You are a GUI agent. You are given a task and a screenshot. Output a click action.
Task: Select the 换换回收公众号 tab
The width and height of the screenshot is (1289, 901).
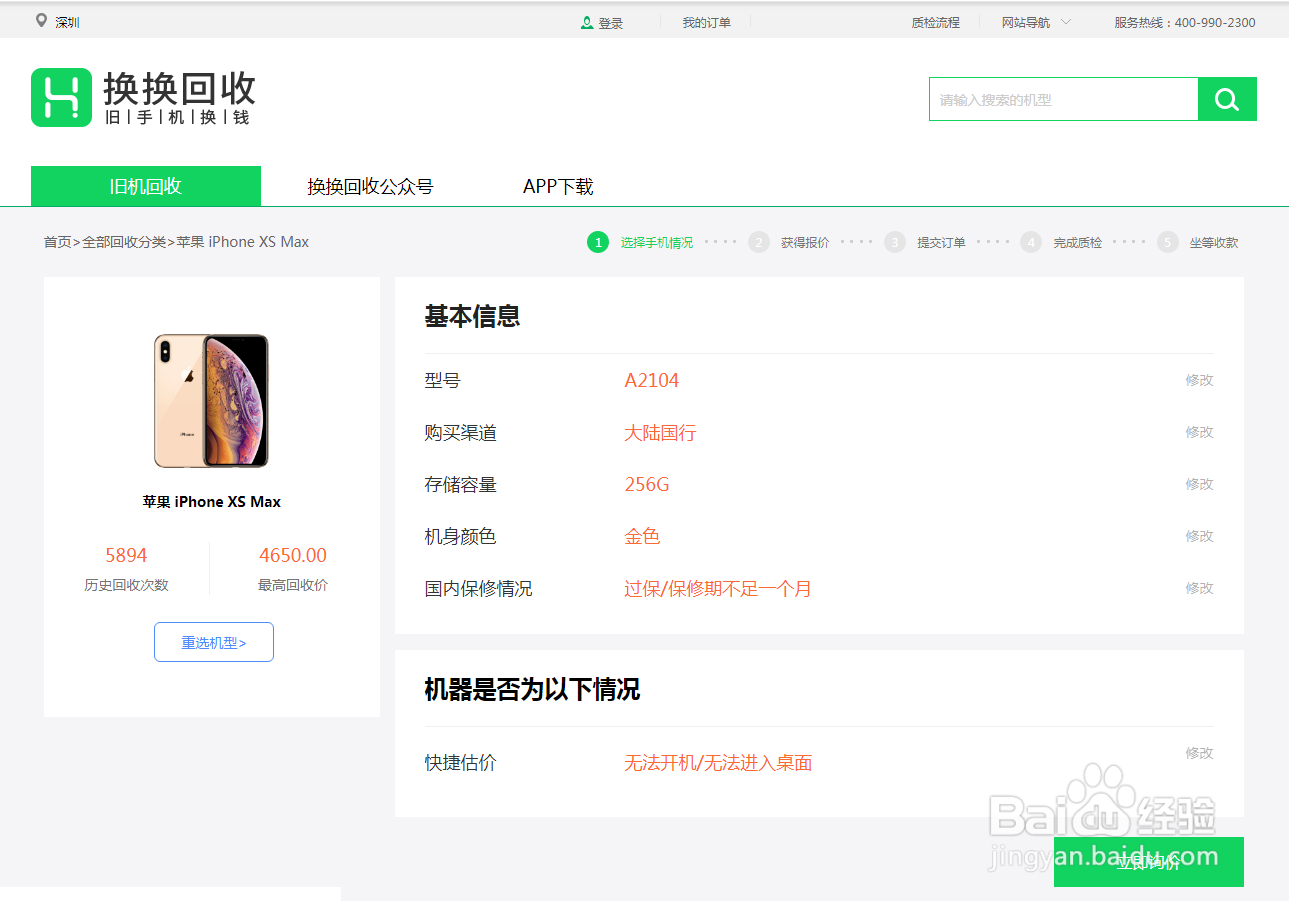pos(370,186)
